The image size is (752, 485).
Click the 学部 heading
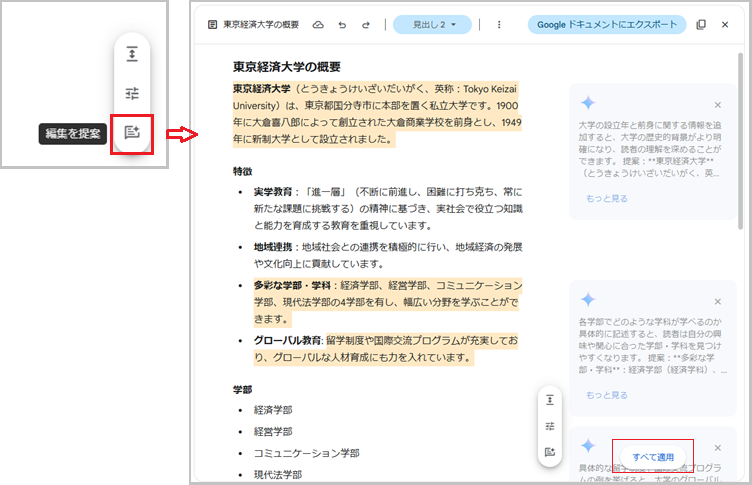[243, 390]
